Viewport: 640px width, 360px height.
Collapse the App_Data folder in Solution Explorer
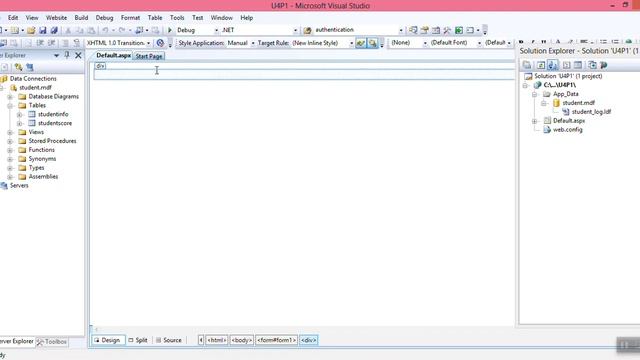coord(535,94)
